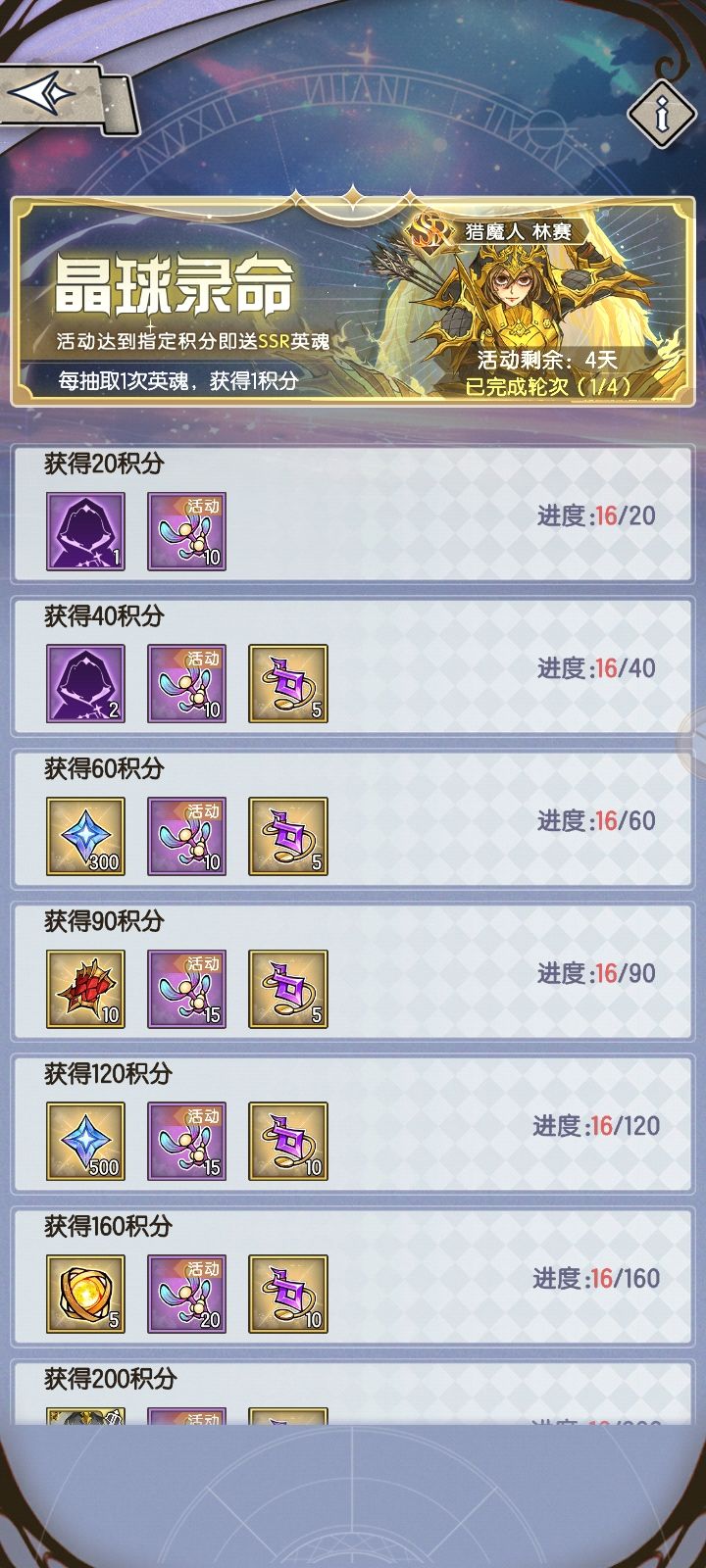706x1568 pixels.
Task: Select purple ribbon reward in 40积分 row
Action: pos(288,684)
